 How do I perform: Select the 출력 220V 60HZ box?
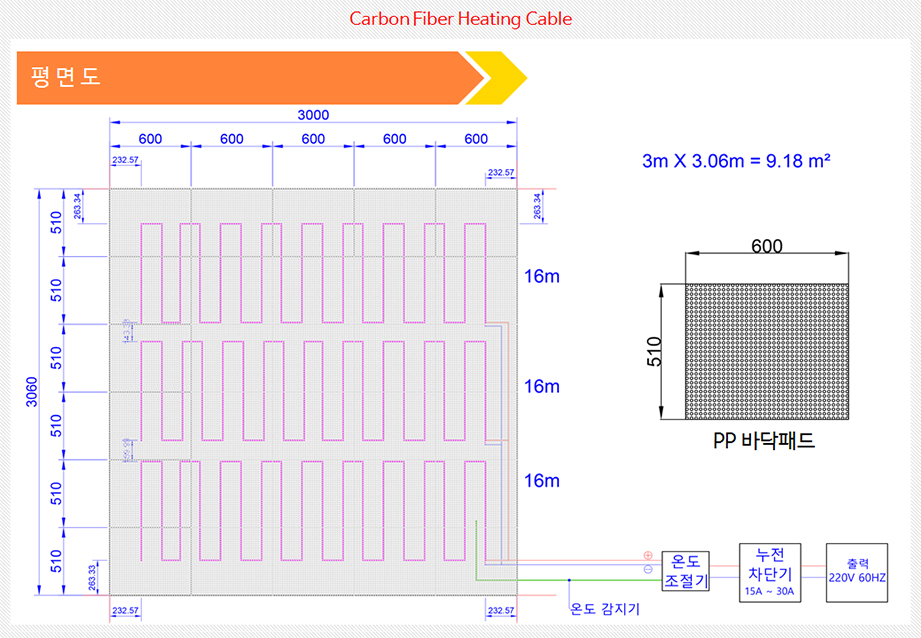pos(857,573)
